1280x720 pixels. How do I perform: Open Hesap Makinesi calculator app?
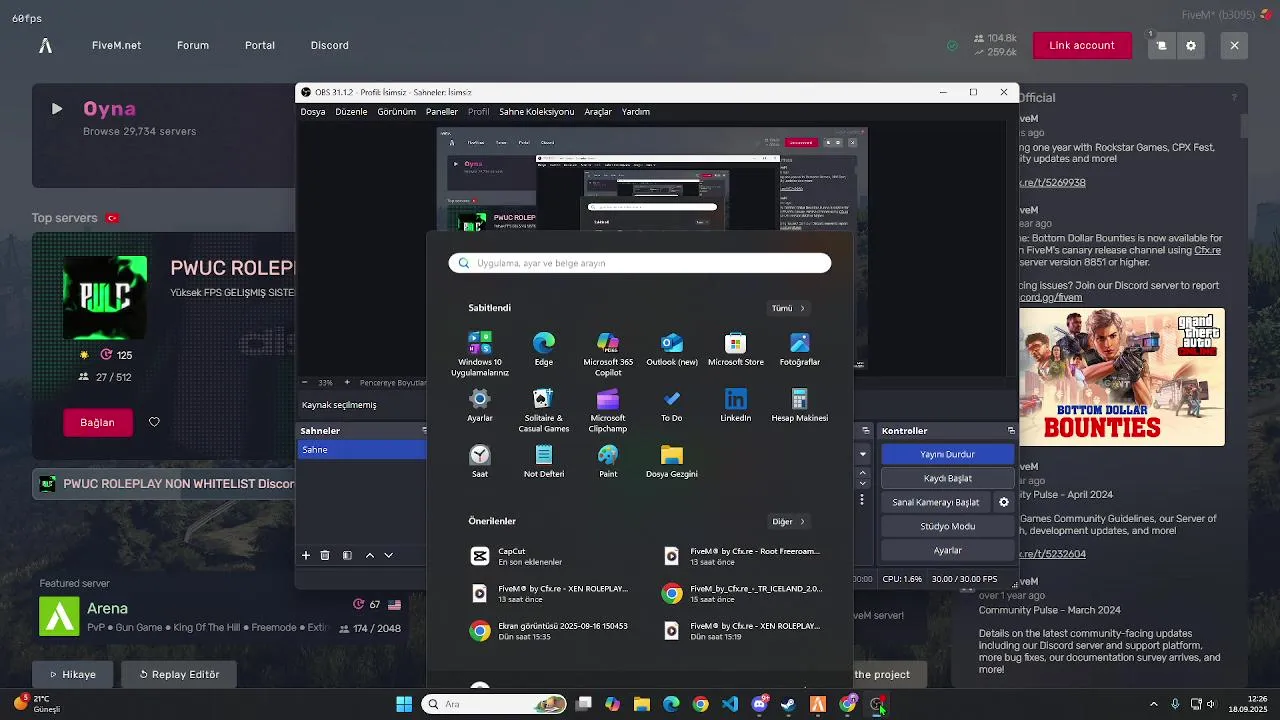click(800, 405)
